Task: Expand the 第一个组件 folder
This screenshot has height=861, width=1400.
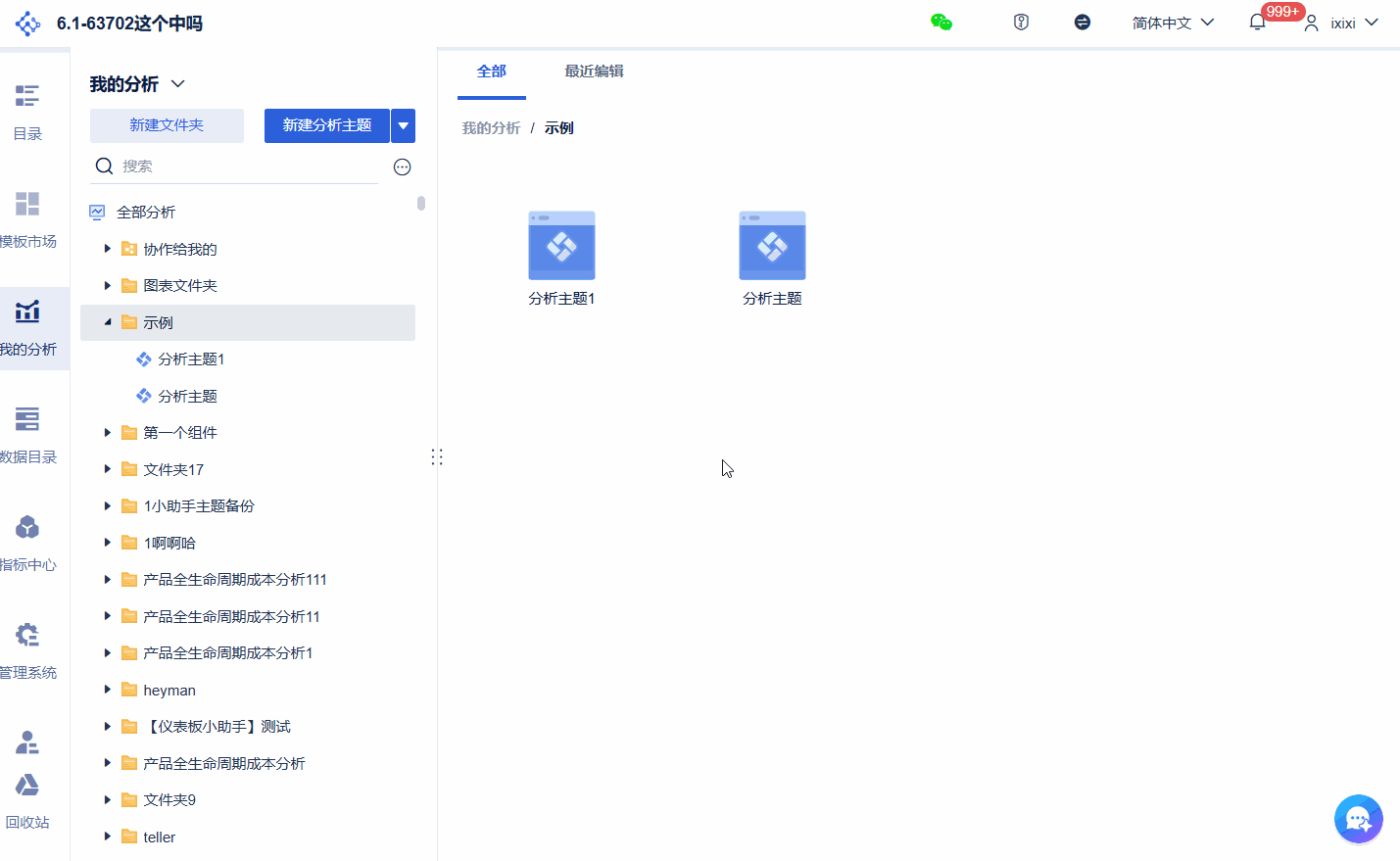Action: [x=108, y=432]
